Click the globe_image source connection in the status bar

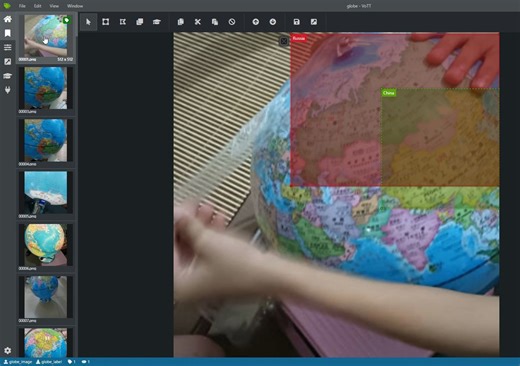[18, 362]
